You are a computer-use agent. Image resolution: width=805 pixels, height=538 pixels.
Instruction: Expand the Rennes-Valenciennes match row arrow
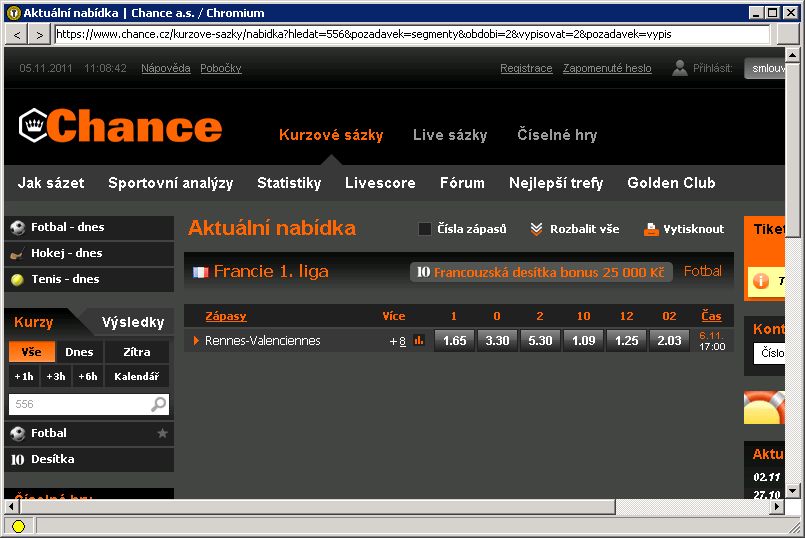196,340
